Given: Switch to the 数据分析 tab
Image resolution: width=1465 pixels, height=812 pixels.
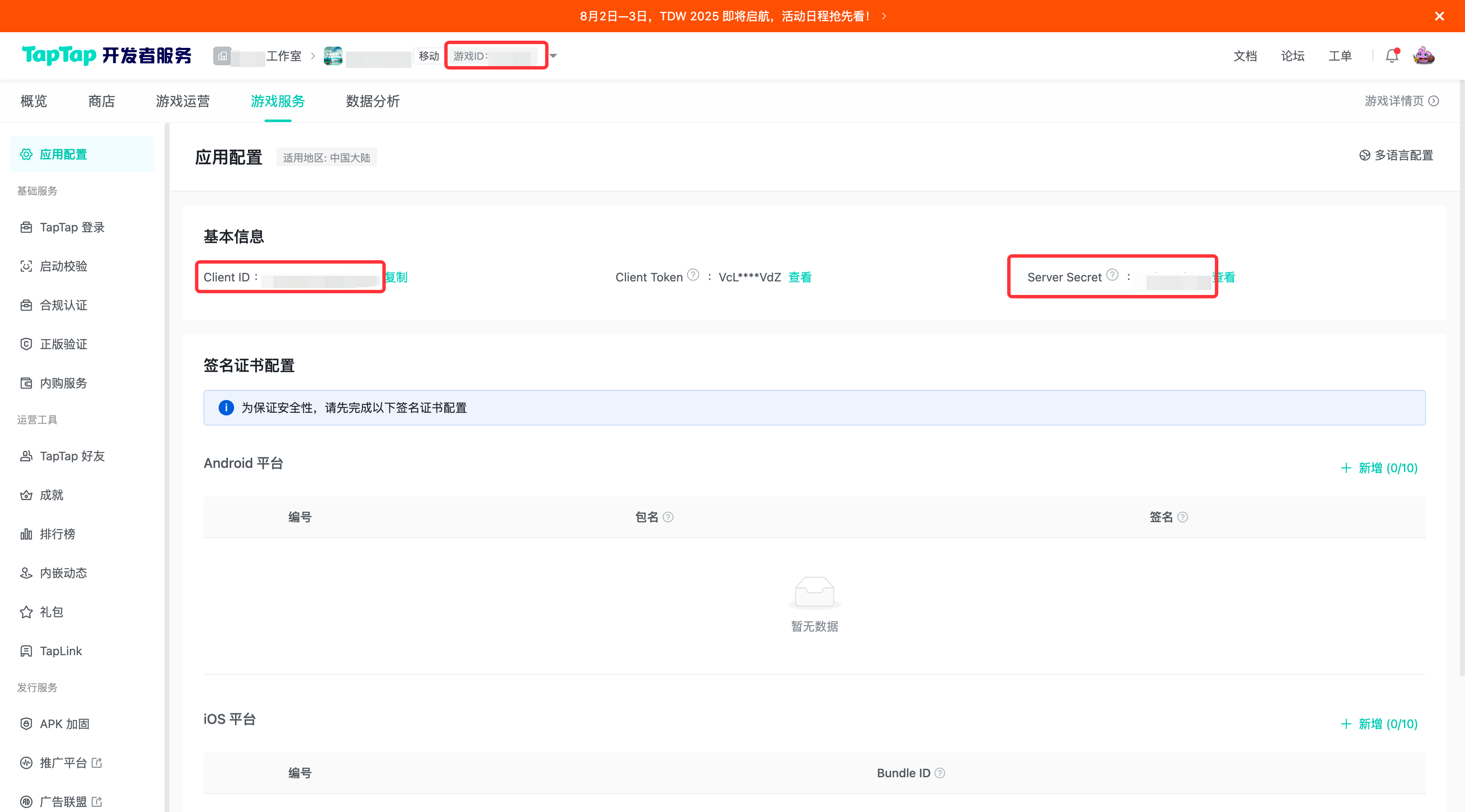Looking at the screenshot, I should (x=373, y=100).
